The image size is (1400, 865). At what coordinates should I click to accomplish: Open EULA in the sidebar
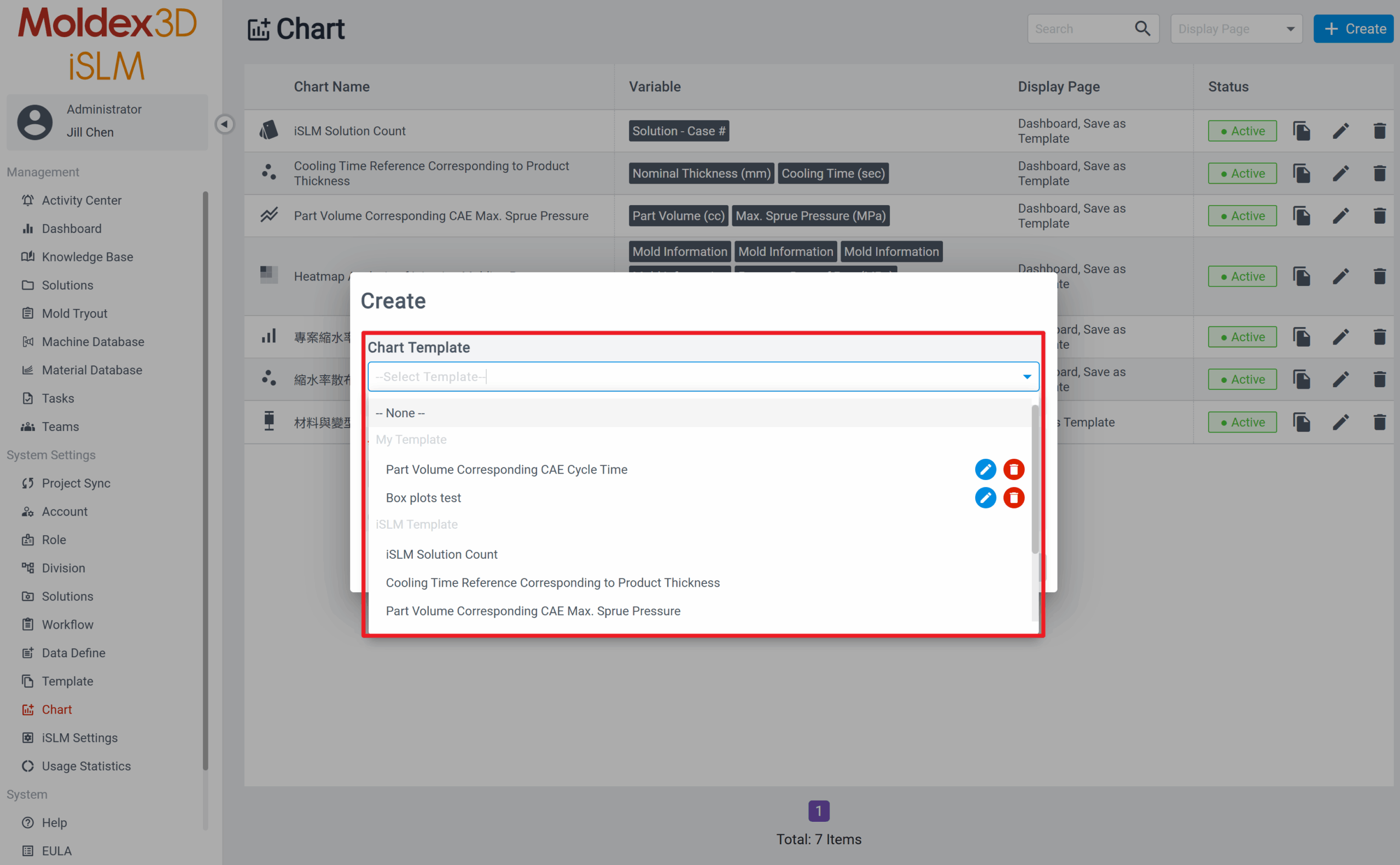point(57,851)
